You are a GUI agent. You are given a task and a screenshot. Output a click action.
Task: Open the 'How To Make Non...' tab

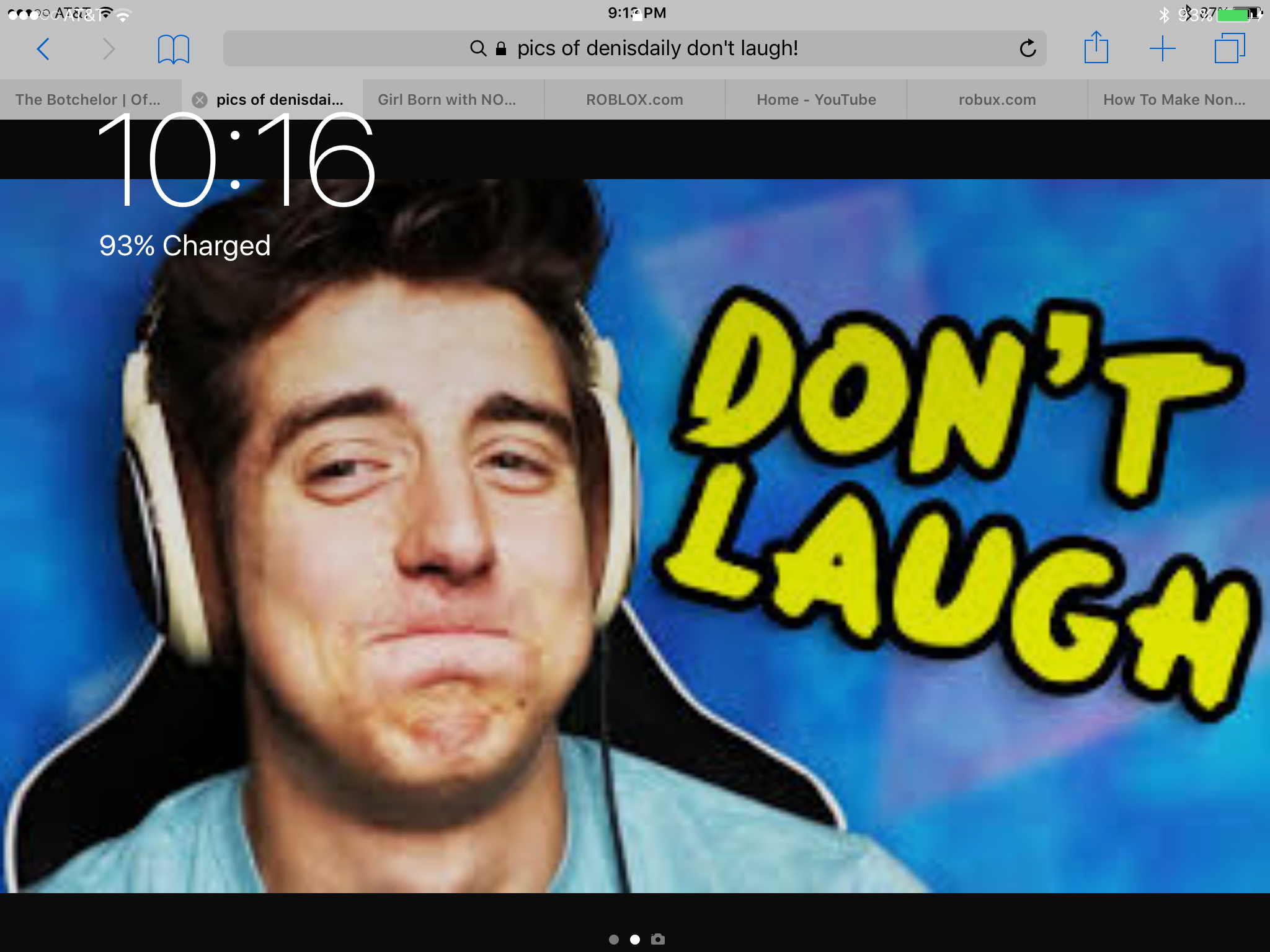1179,100
